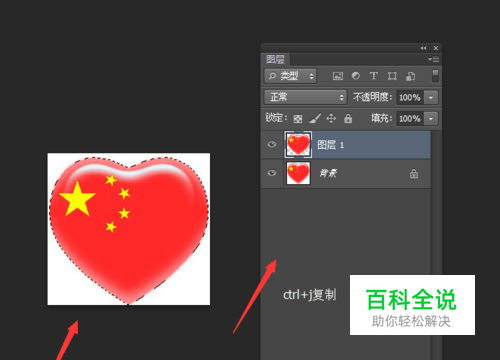Image resolution: width=500 pixels, height=360 pixels.
Task: Expand the 填充 fill arrow
Action: point(431,119)
